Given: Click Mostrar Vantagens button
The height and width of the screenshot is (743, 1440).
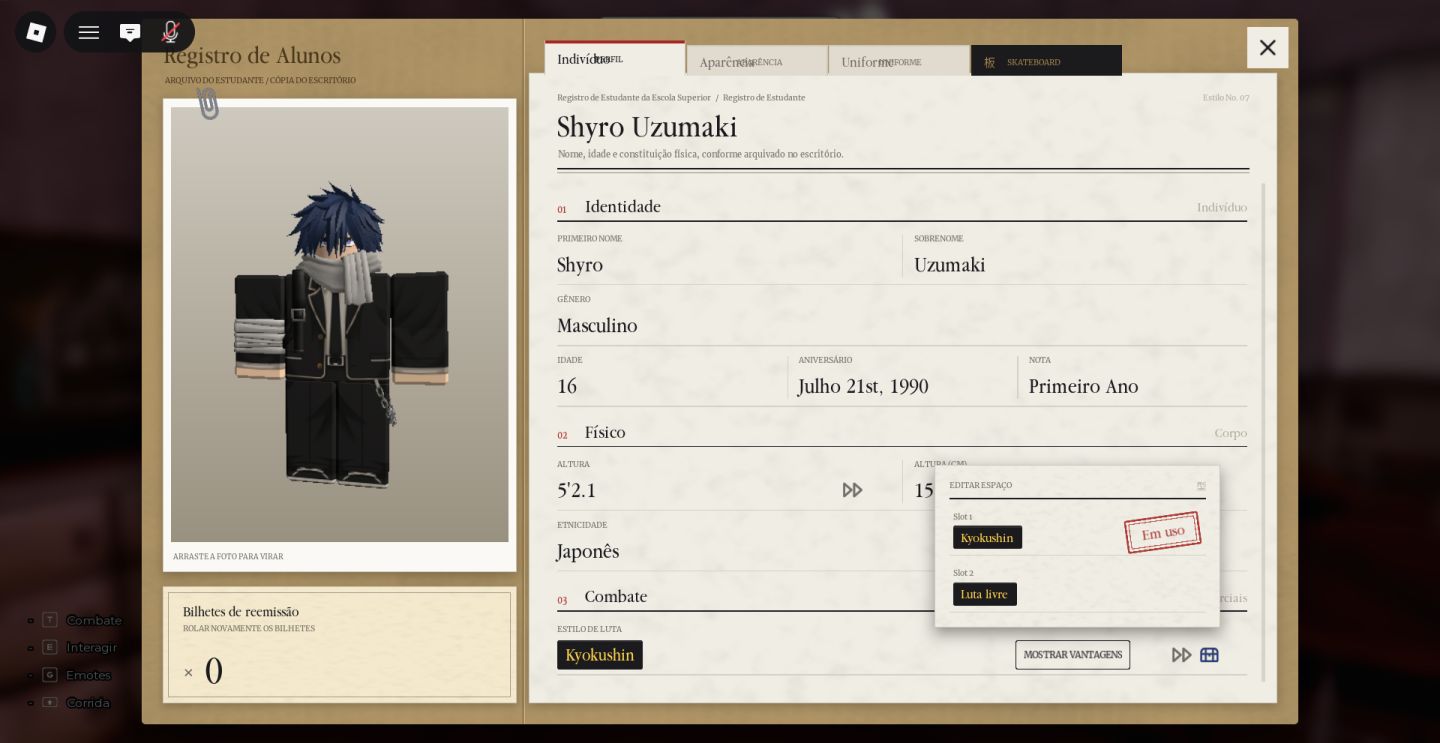Looking at the screenshot, I should [1072, 655].
